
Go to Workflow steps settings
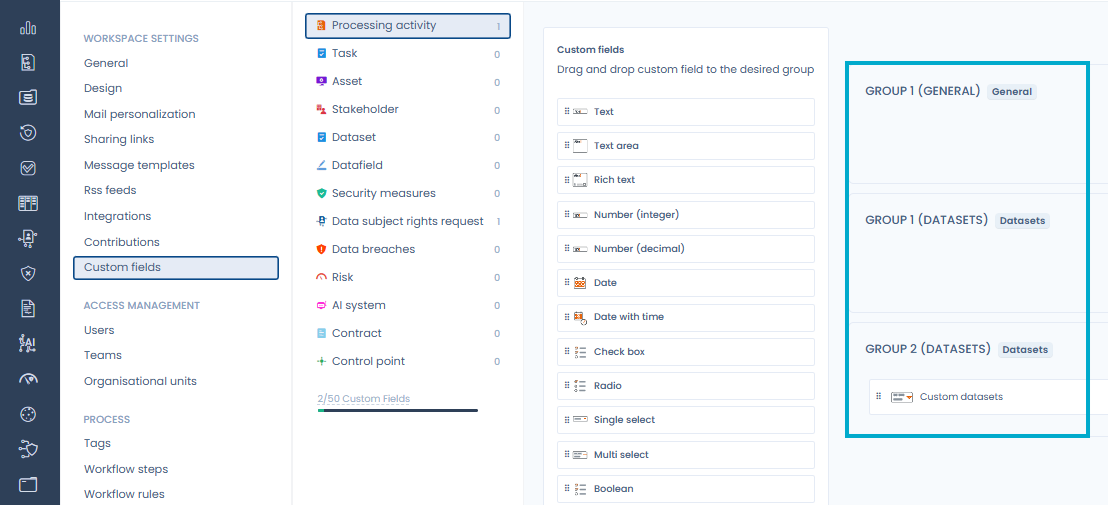click(126, 469)
